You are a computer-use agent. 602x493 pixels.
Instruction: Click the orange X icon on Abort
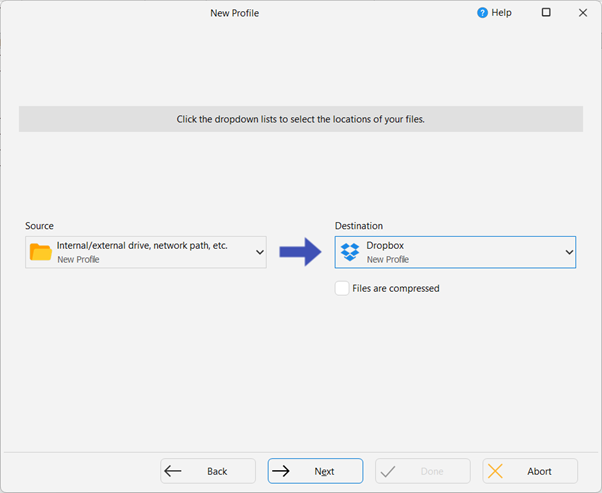tap(496, 471)
